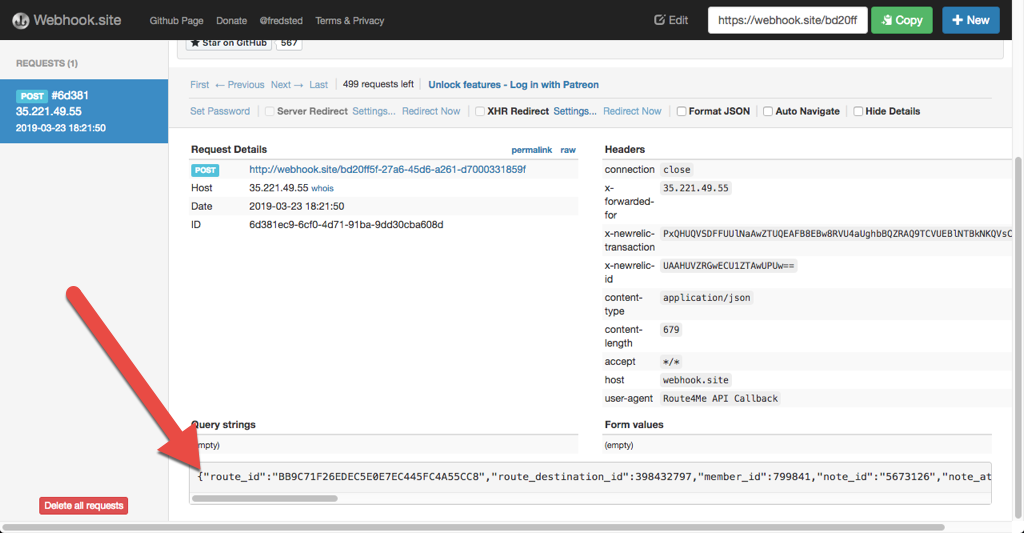Open the raw request link

click(x=567, y=150)
